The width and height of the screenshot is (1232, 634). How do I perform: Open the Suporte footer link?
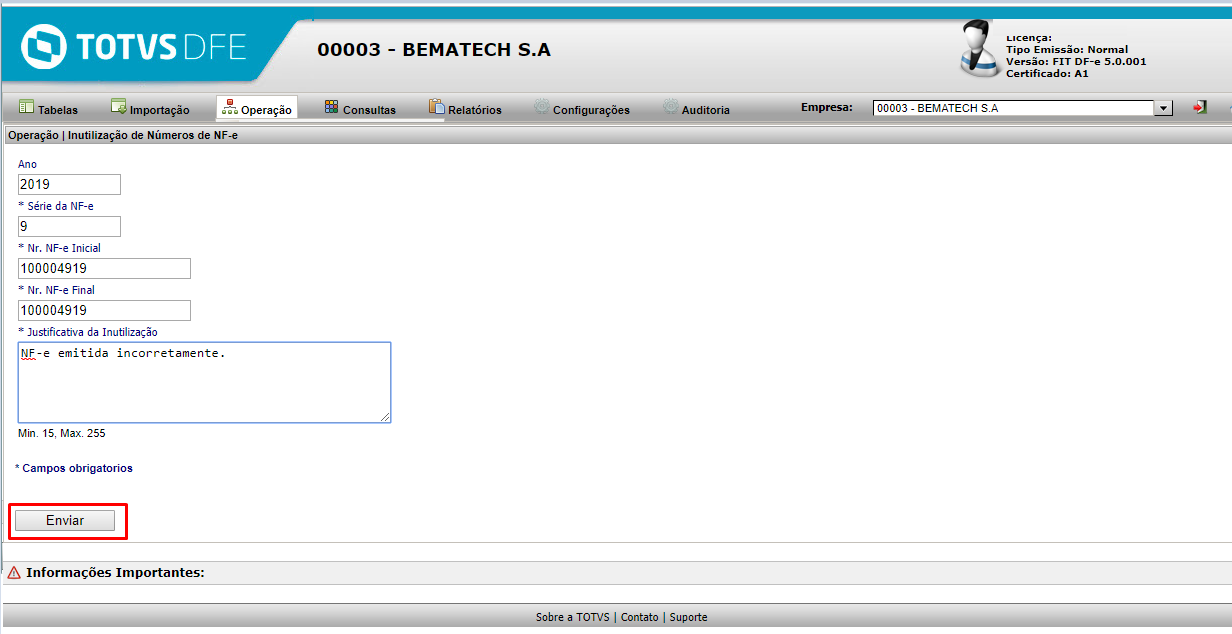click(688, 617)
